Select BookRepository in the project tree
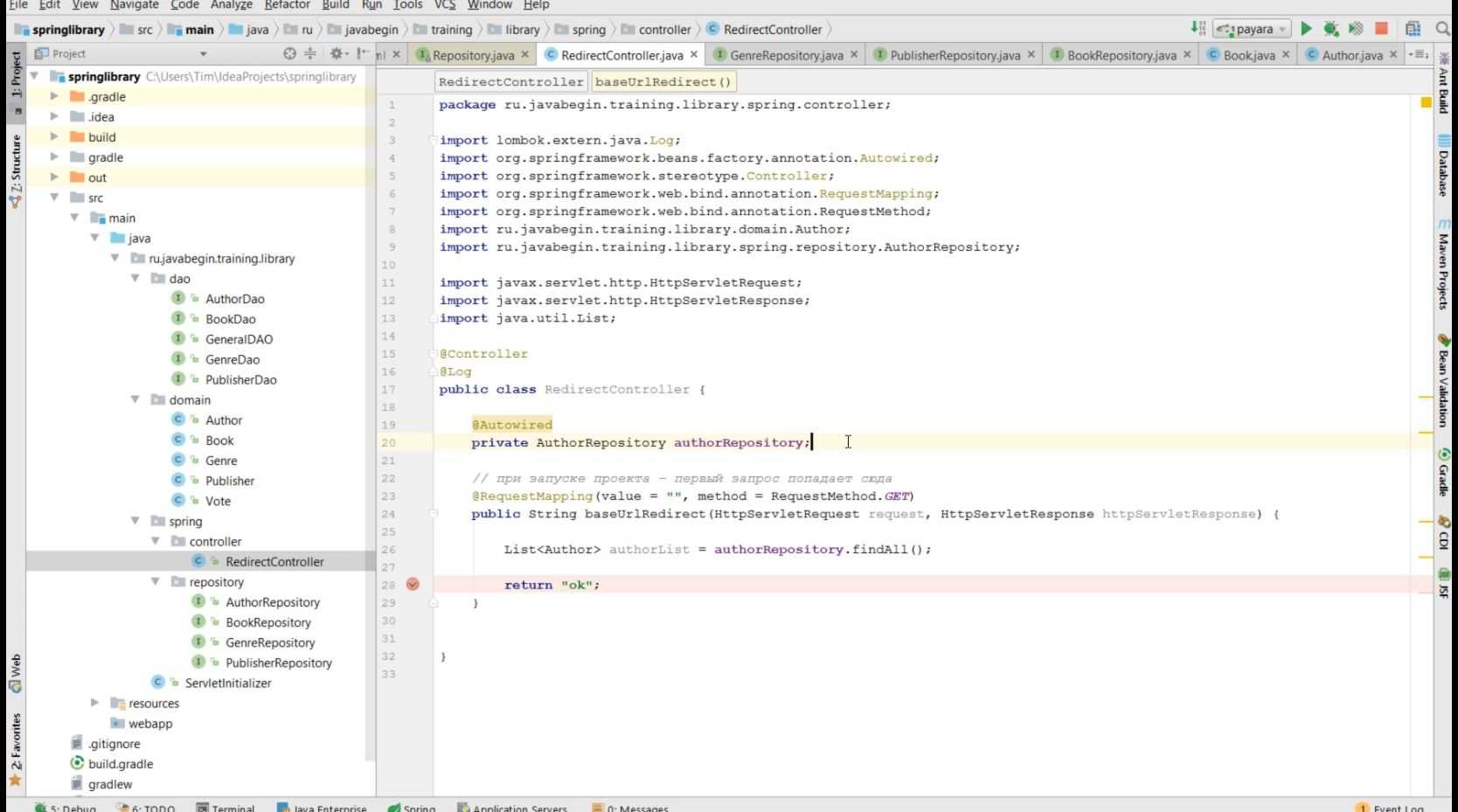 coord(268,622)
